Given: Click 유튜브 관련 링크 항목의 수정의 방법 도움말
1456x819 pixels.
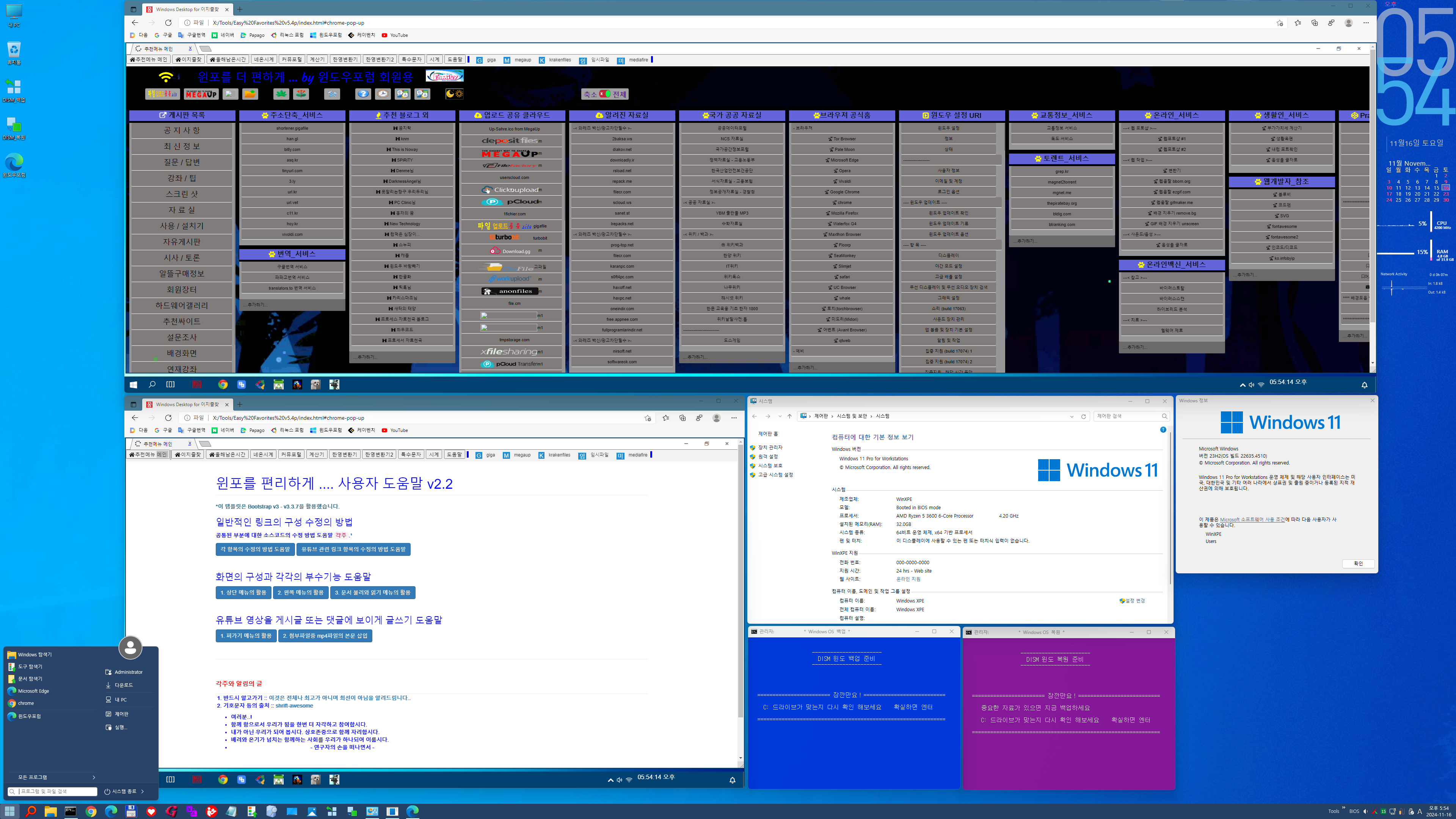Looking at the screenshot, I should click(x=353, y=549).
